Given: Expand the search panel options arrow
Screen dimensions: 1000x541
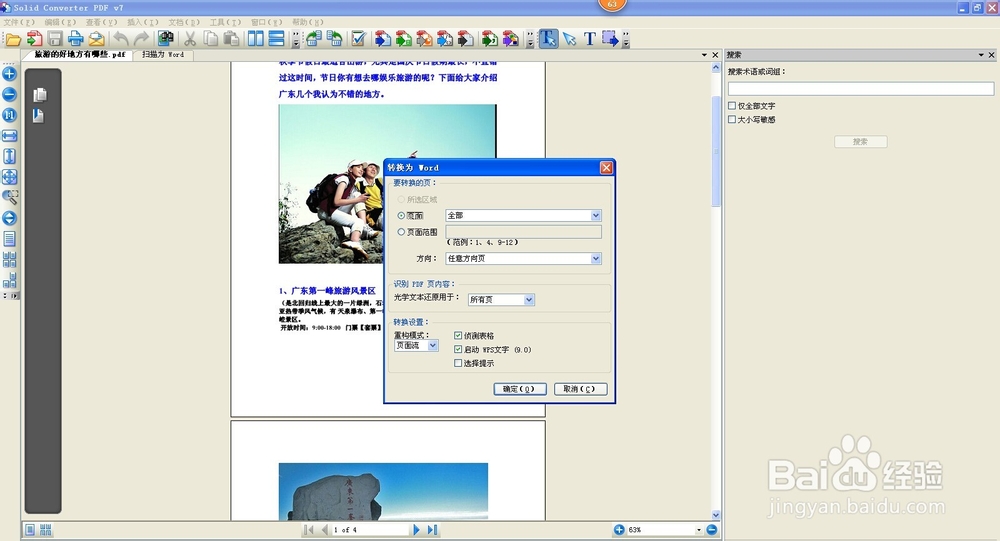Looking at the screenshot, I should (981, 55).
